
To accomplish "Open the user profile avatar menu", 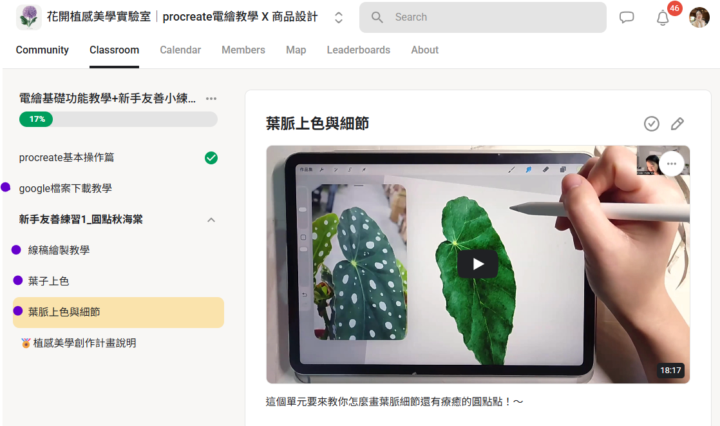I will click(x=699, y=17).
